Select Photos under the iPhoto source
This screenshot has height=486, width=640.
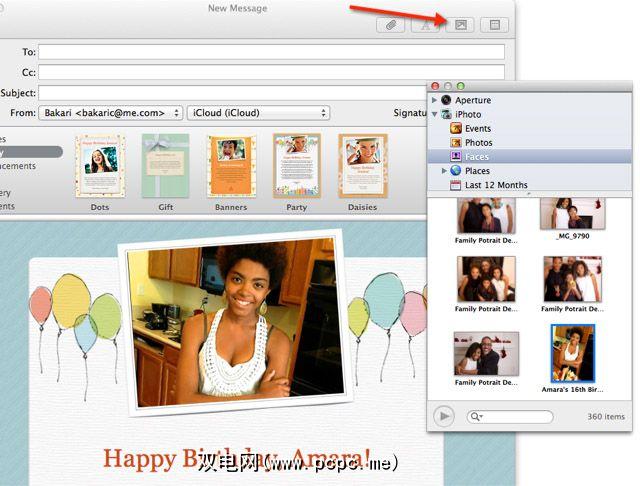[478, 143]
